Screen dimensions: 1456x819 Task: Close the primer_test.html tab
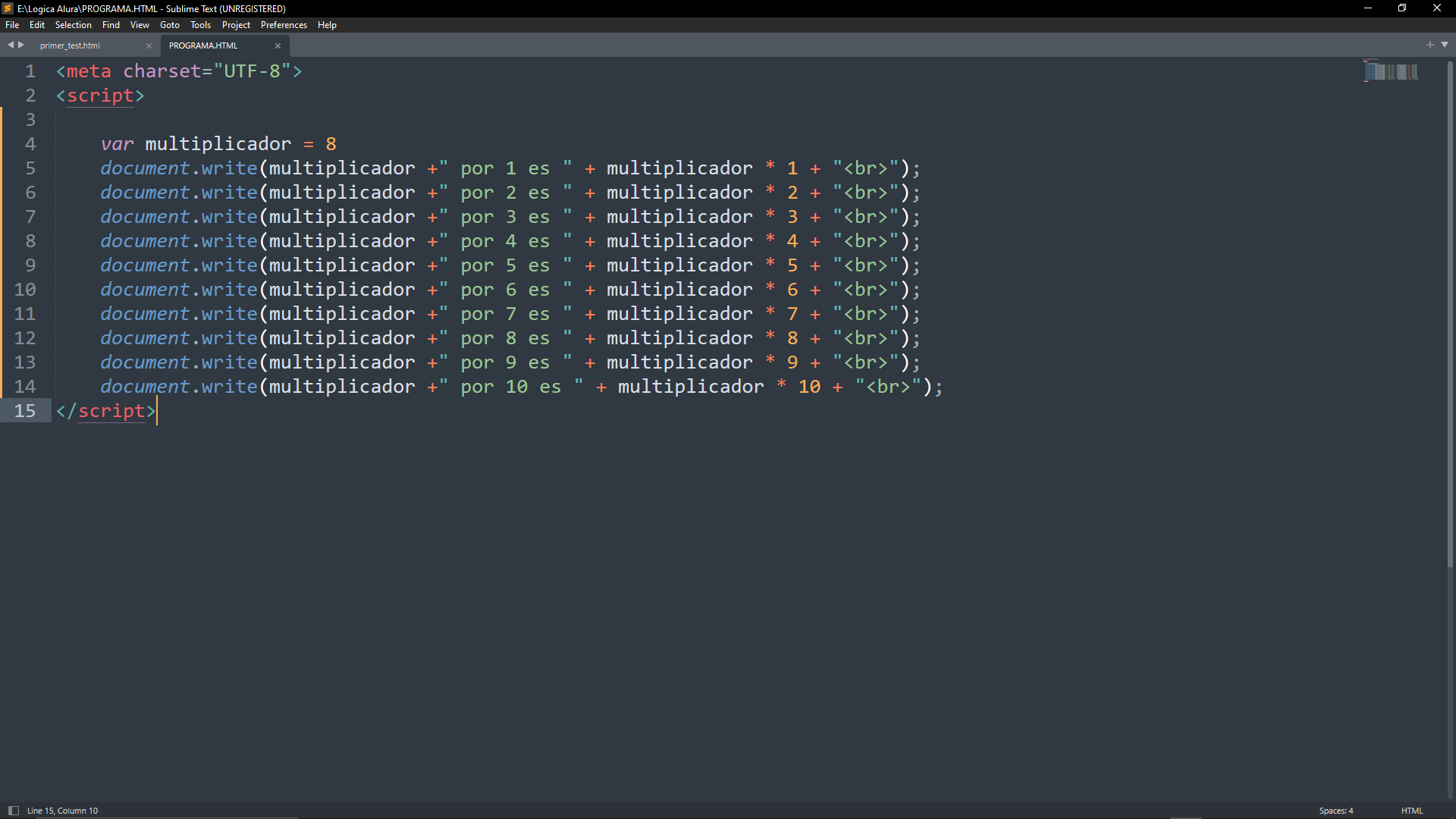(x=149, y=46)
